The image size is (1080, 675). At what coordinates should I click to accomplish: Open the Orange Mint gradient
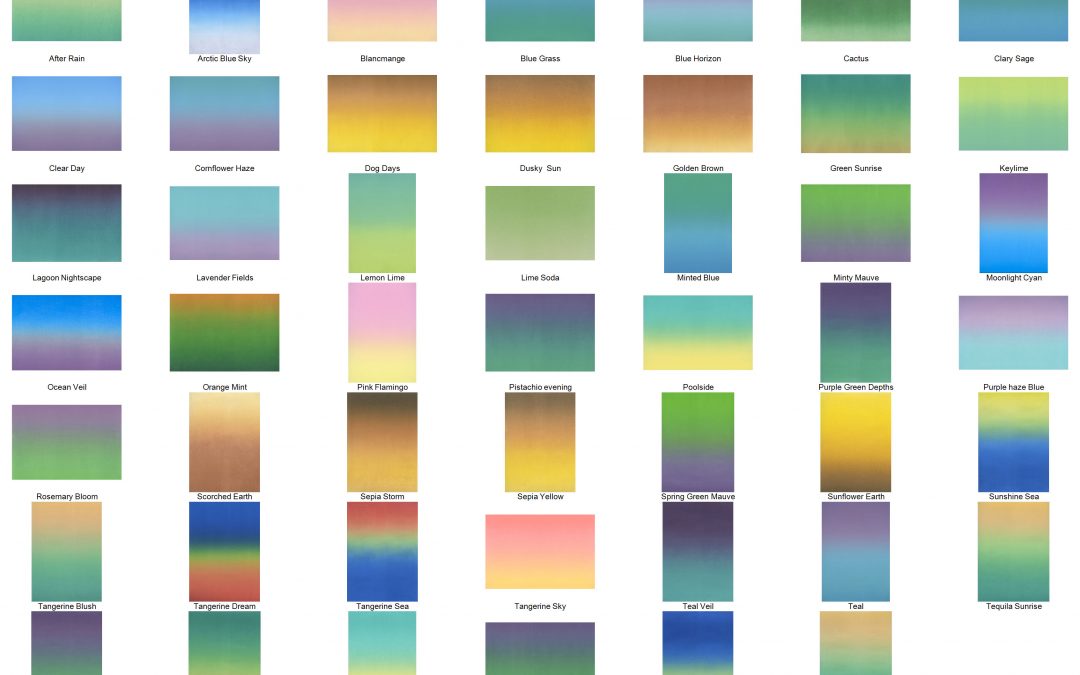tap(225, 332)
